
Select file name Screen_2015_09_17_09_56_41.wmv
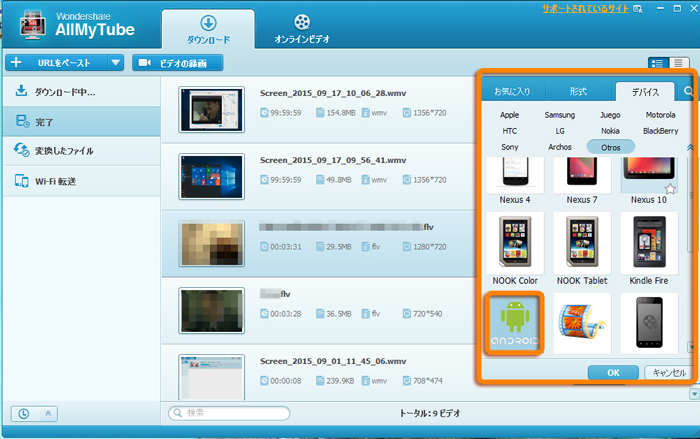click(x=333, y=160)
